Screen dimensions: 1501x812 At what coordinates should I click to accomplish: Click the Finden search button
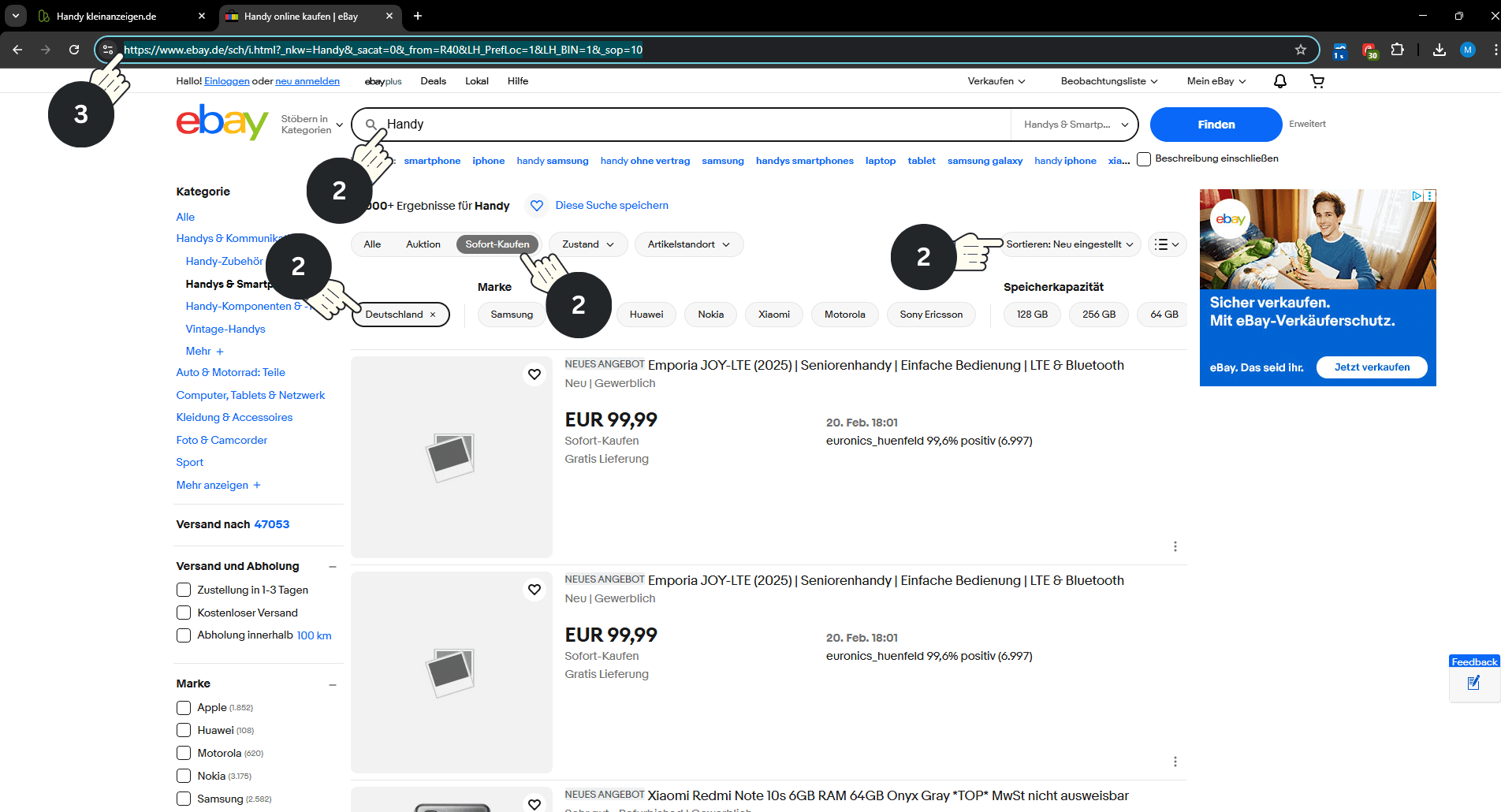(x=1215, y=124)
